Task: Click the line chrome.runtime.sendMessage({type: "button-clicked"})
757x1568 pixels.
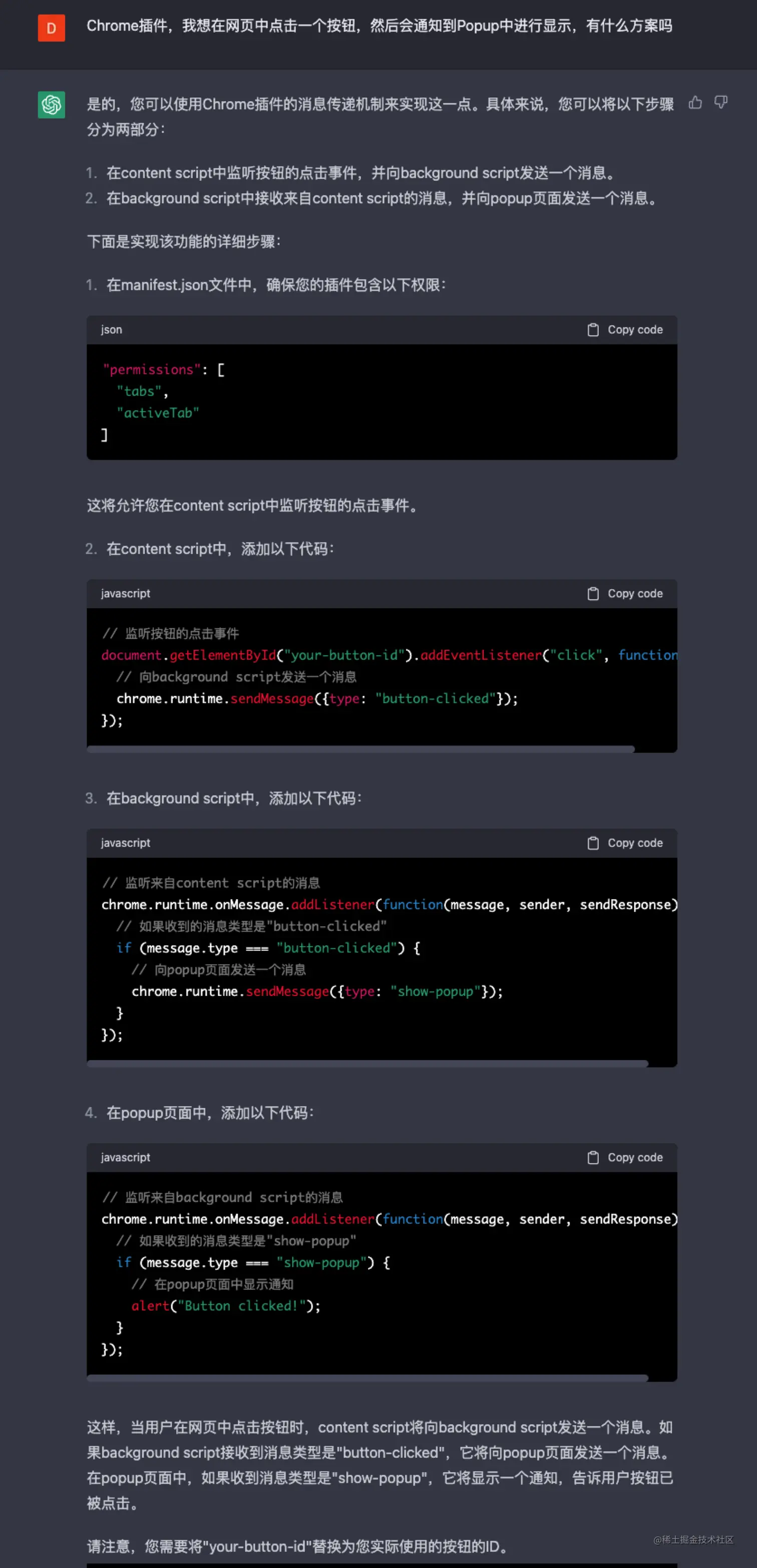Action: pyautogui.click(x=317, y=699)
